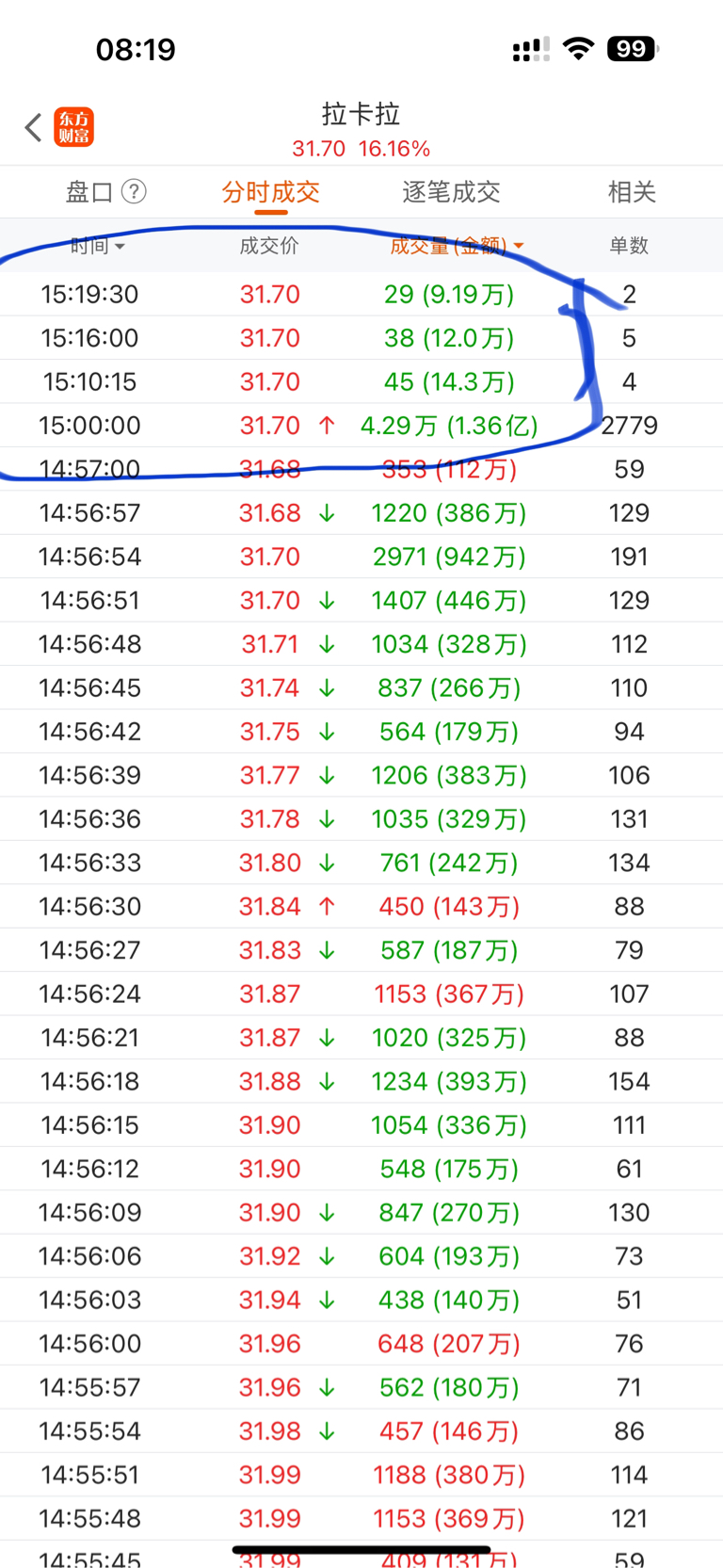Switch to the 逐笔成交 tab

pos(451,192)
